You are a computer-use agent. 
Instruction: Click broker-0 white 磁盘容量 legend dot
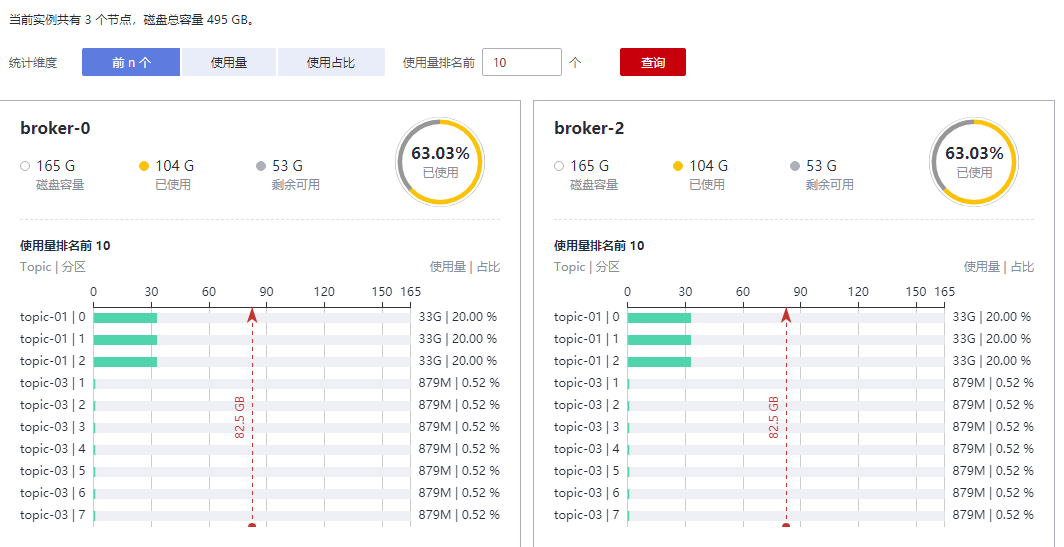click(25, 166)
